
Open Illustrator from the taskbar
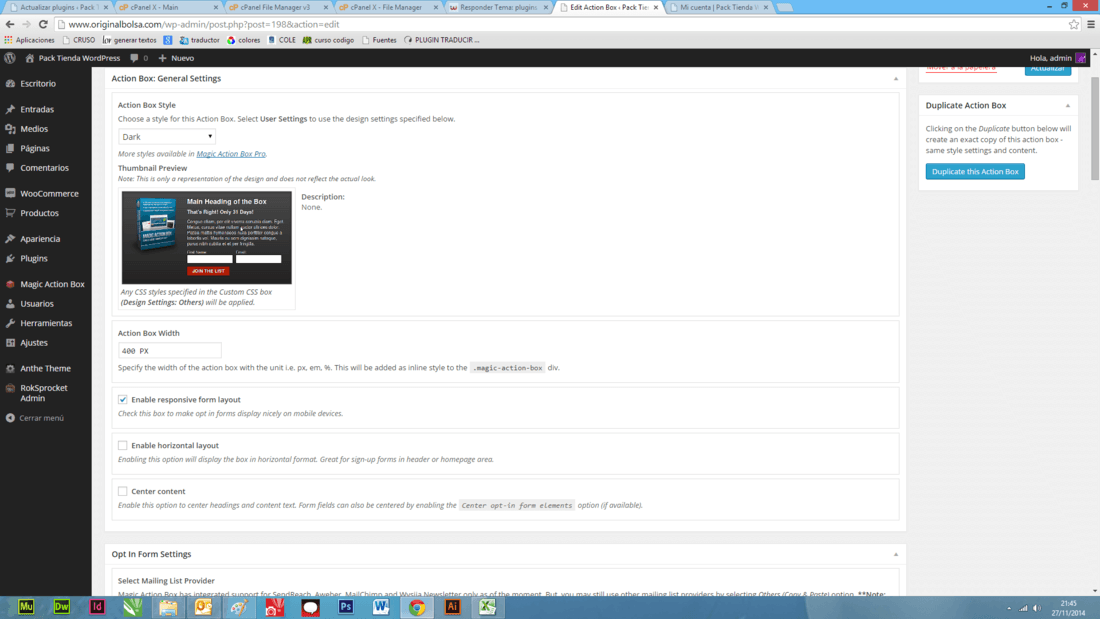click(452, 606)
